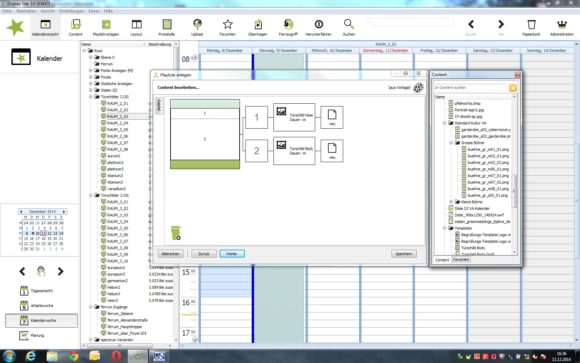Open the Einstellungen menu
580x363 pixels.
[71, 11]
